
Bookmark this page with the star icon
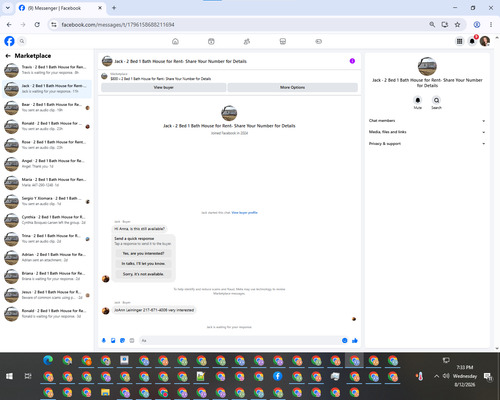click(x=457, y=25)
